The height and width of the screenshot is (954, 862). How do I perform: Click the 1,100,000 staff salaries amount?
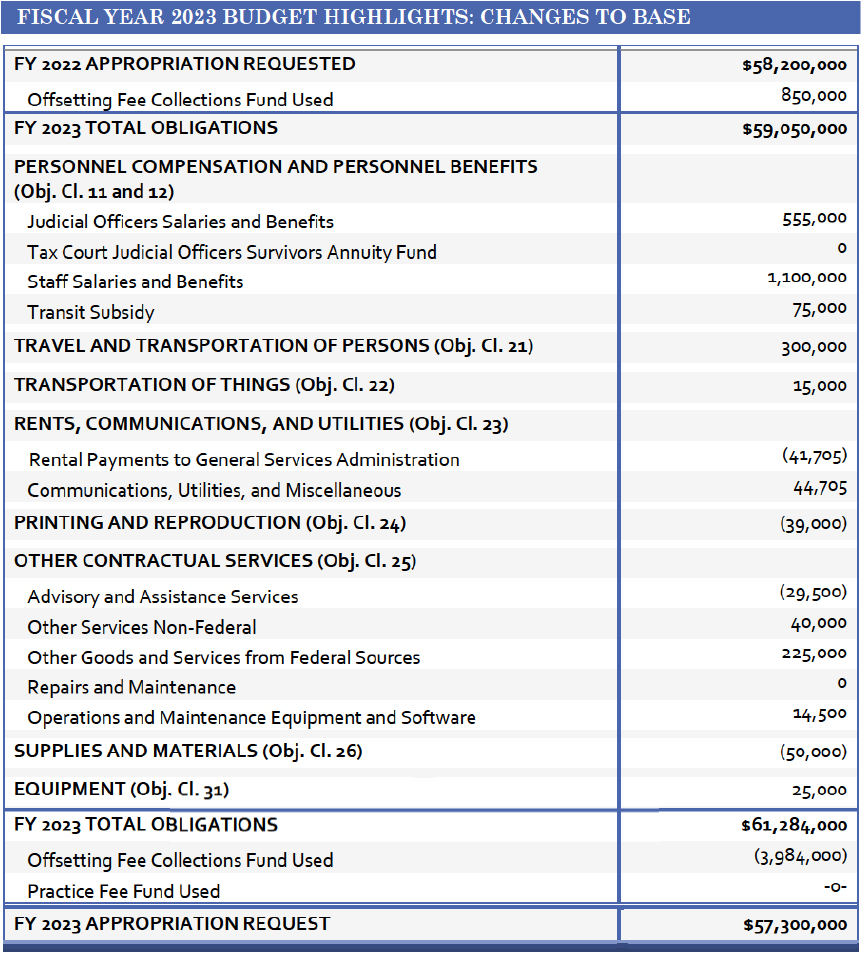click(800, 279)
